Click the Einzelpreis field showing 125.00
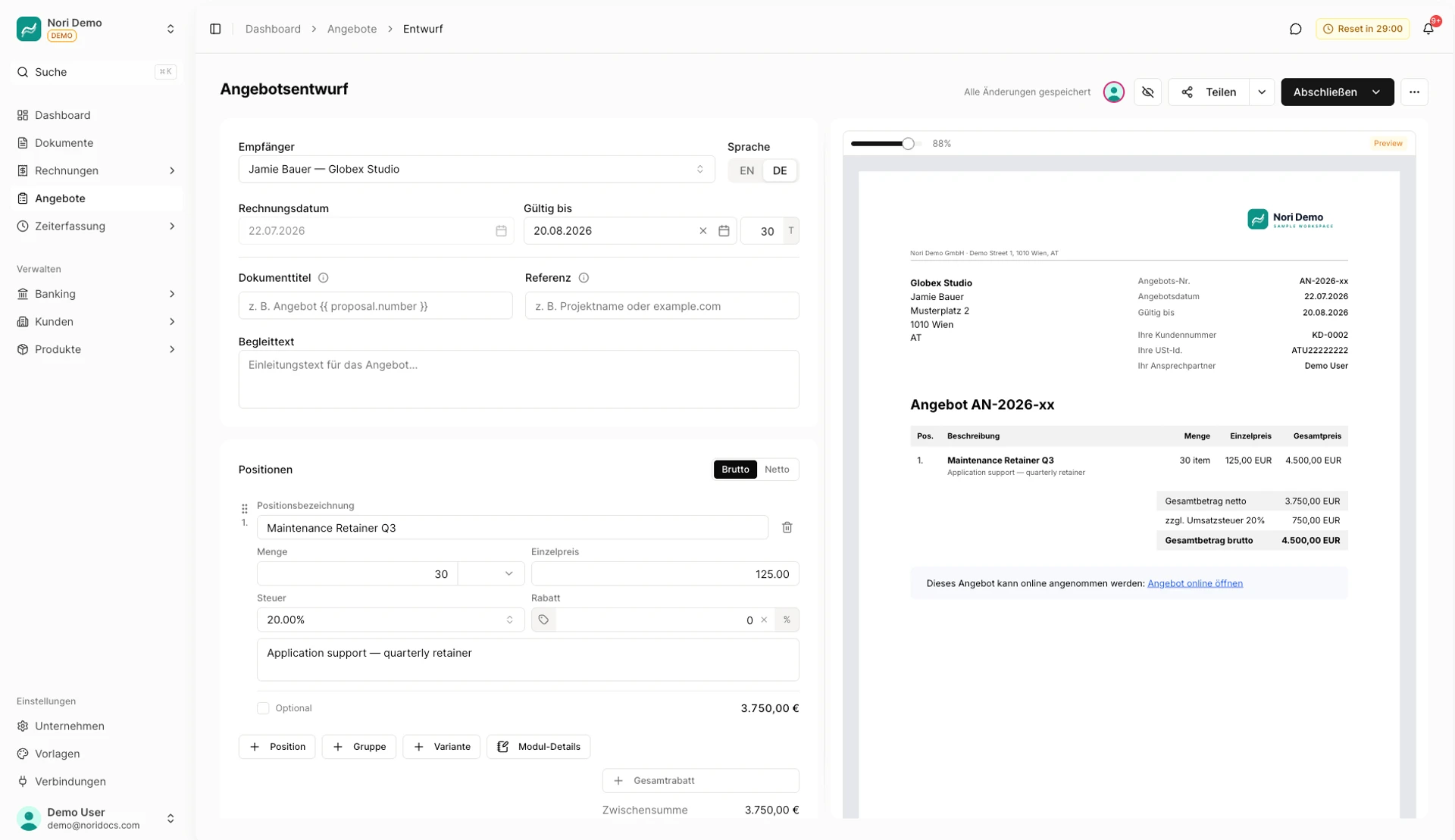1455x840 pixels. [665, 574]
